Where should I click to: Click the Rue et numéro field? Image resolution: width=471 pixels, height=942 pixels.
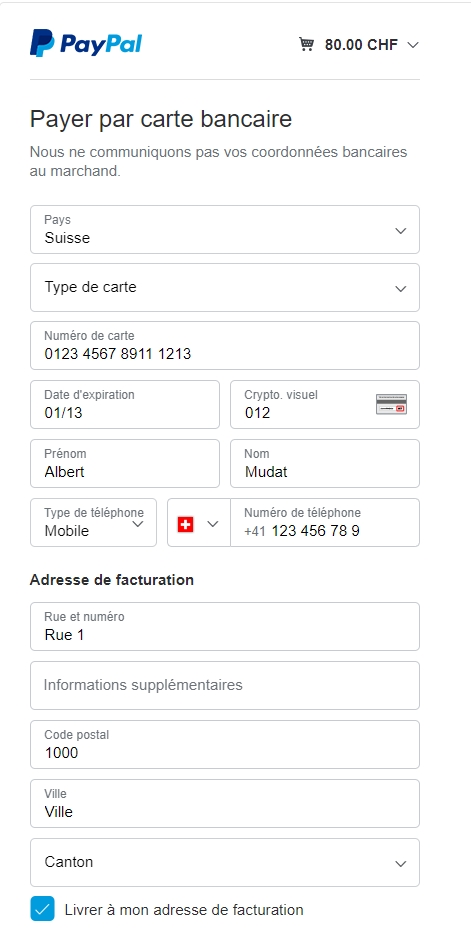tap(225, 627)
